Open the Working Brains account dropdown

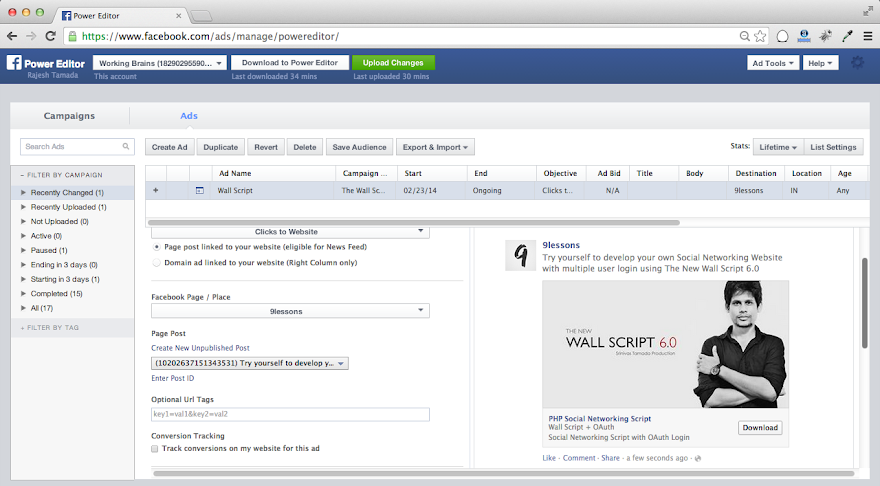point(160,63)
